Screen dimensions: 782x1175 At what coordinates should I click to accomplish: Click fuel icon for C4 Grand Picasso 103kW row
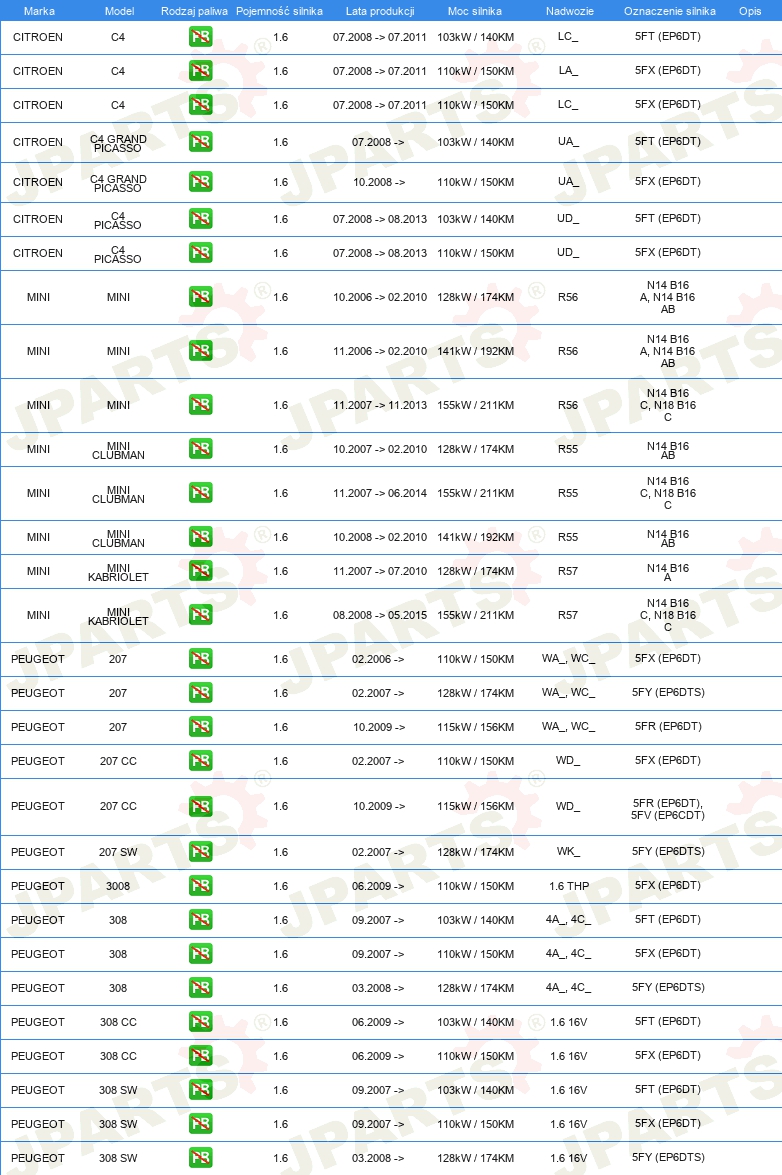[x=201, y=142]
